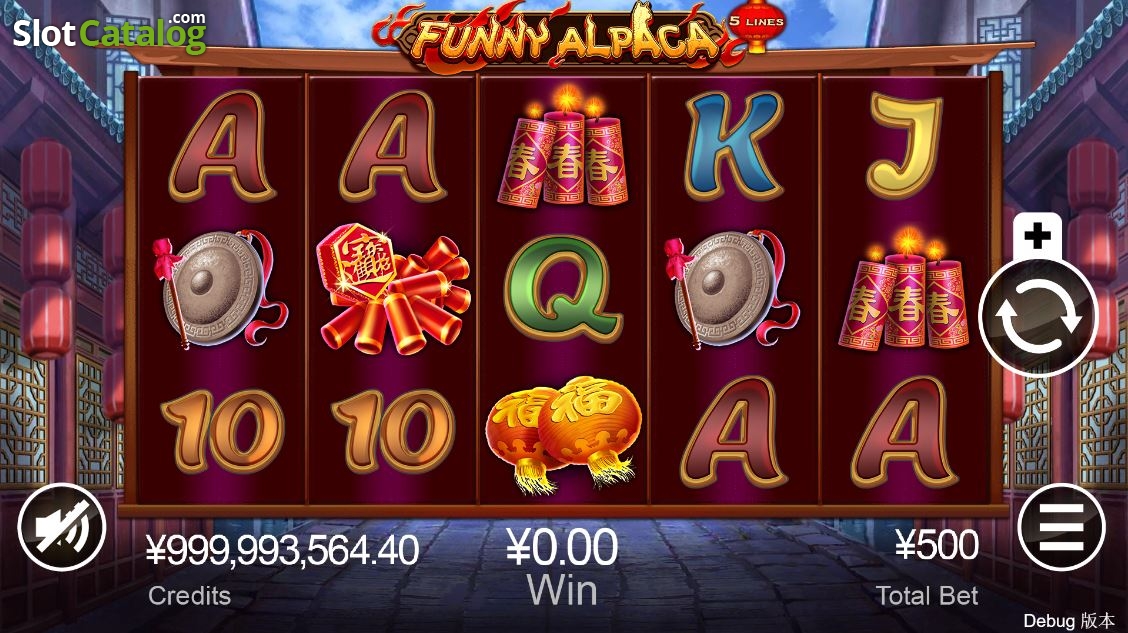
Task: Expand bet options with the plus button
Action: [1037, 235]
